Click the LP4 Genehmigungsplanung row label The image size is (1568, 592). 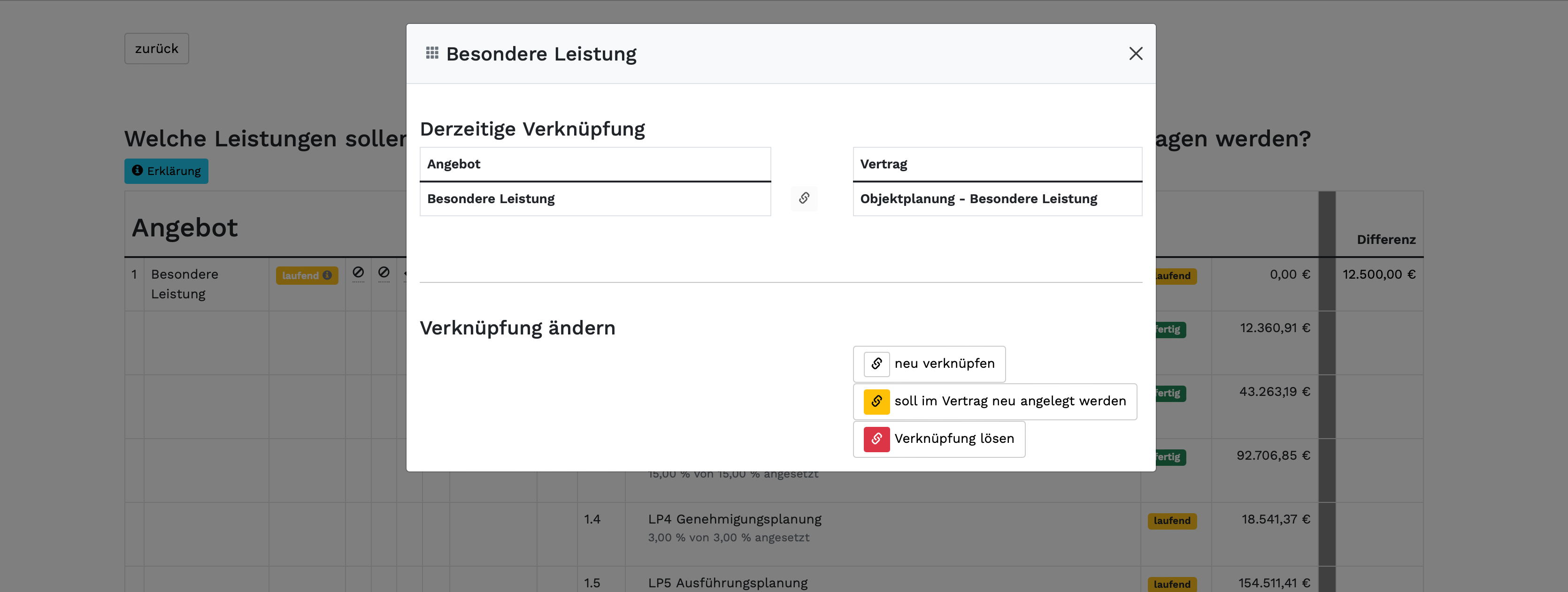coord(734,519)
